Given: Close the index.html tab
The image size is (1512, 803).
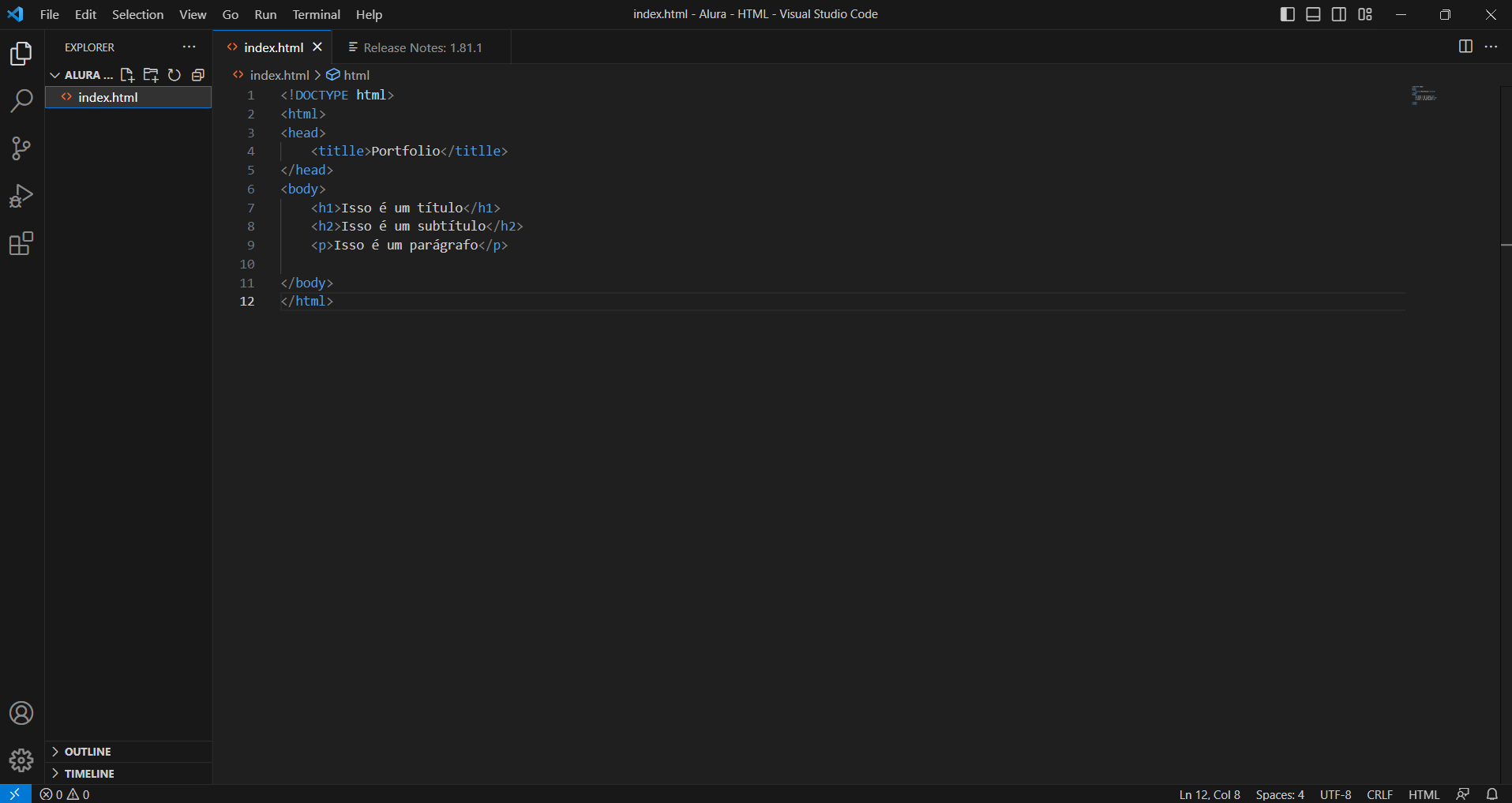Looking at the screenshot, I should click(317, 47).
